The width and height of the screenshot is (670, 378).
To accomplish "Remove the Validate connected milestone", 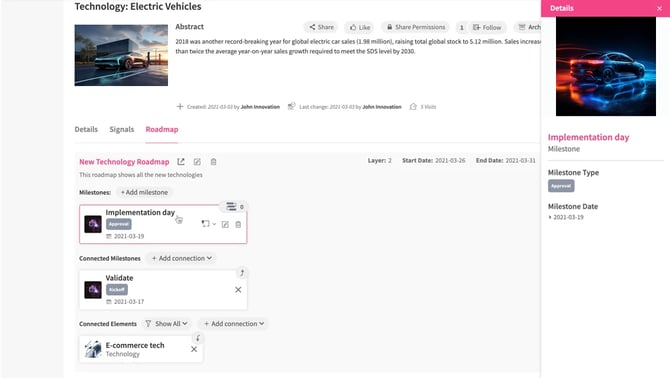I will pyautogui.click(x=238, y=290).
